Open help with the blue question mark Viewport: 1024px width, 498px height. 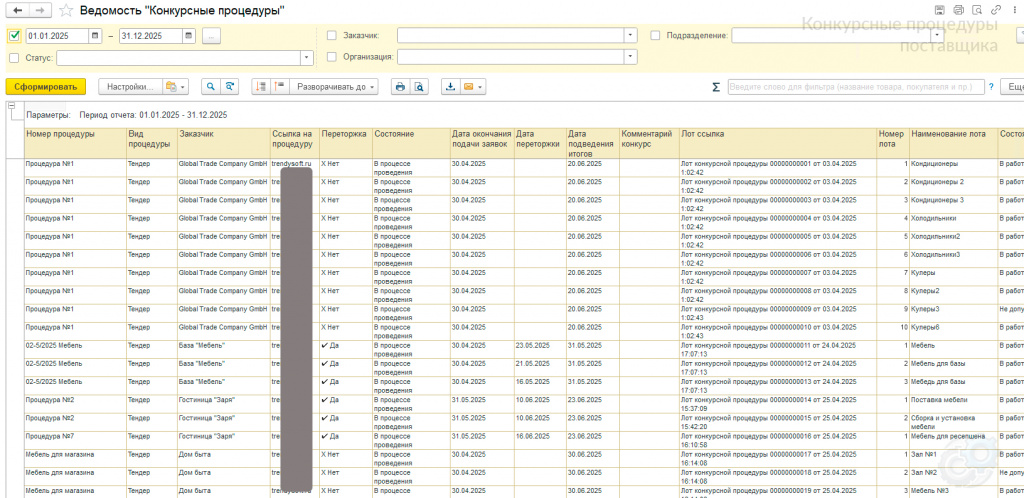(991, 87)
